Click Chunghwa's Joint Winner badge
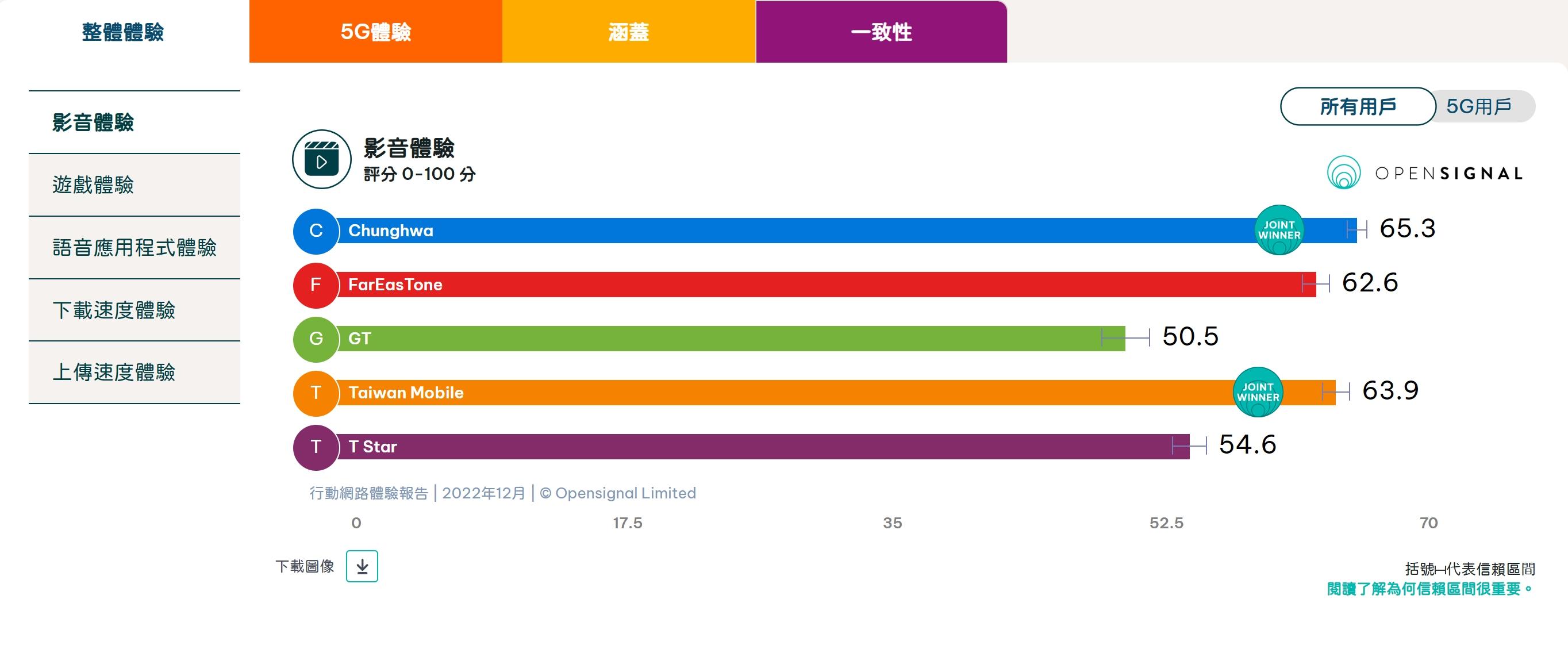This screenshot has width=1568, height=645. (1279, 230)
